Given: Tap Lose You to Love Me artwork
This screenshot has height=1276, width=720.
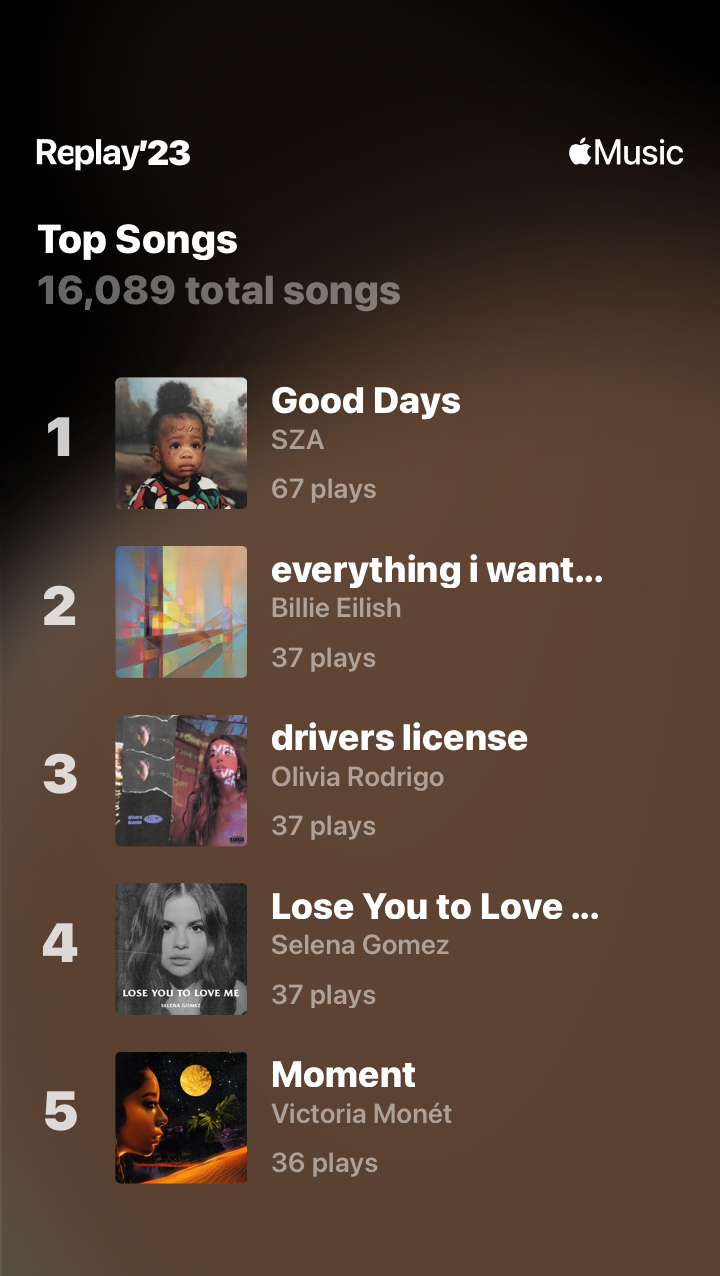Looking at the screenshot, I should click(181, 949).
